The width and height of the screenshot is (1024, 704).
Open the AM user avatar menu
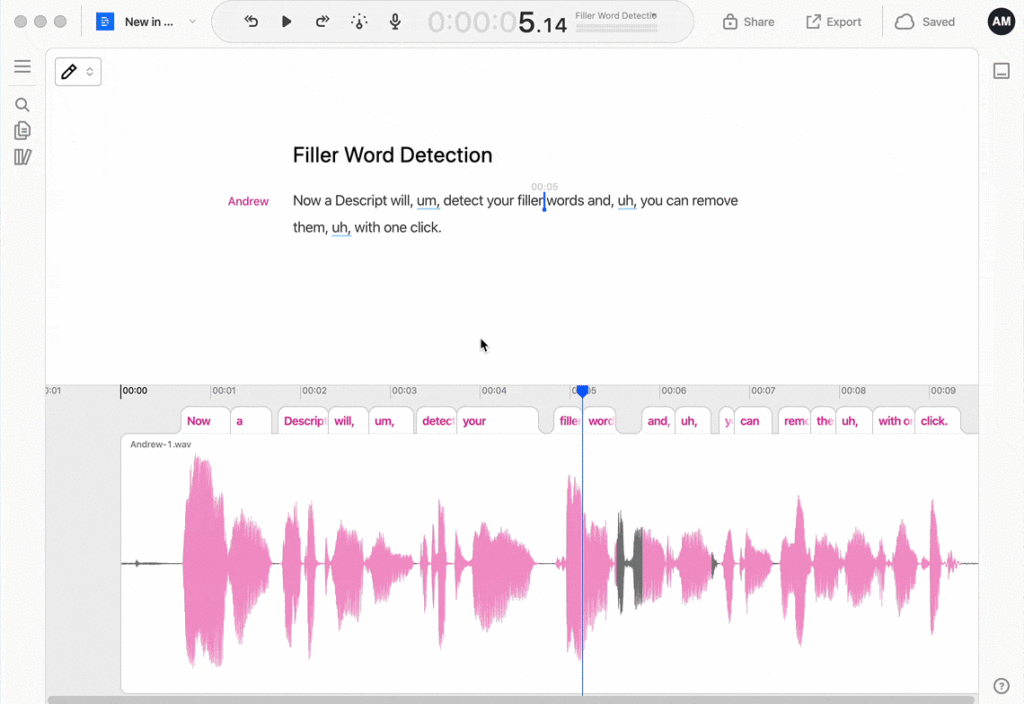pyautogui.click(x=1001, y=22)
